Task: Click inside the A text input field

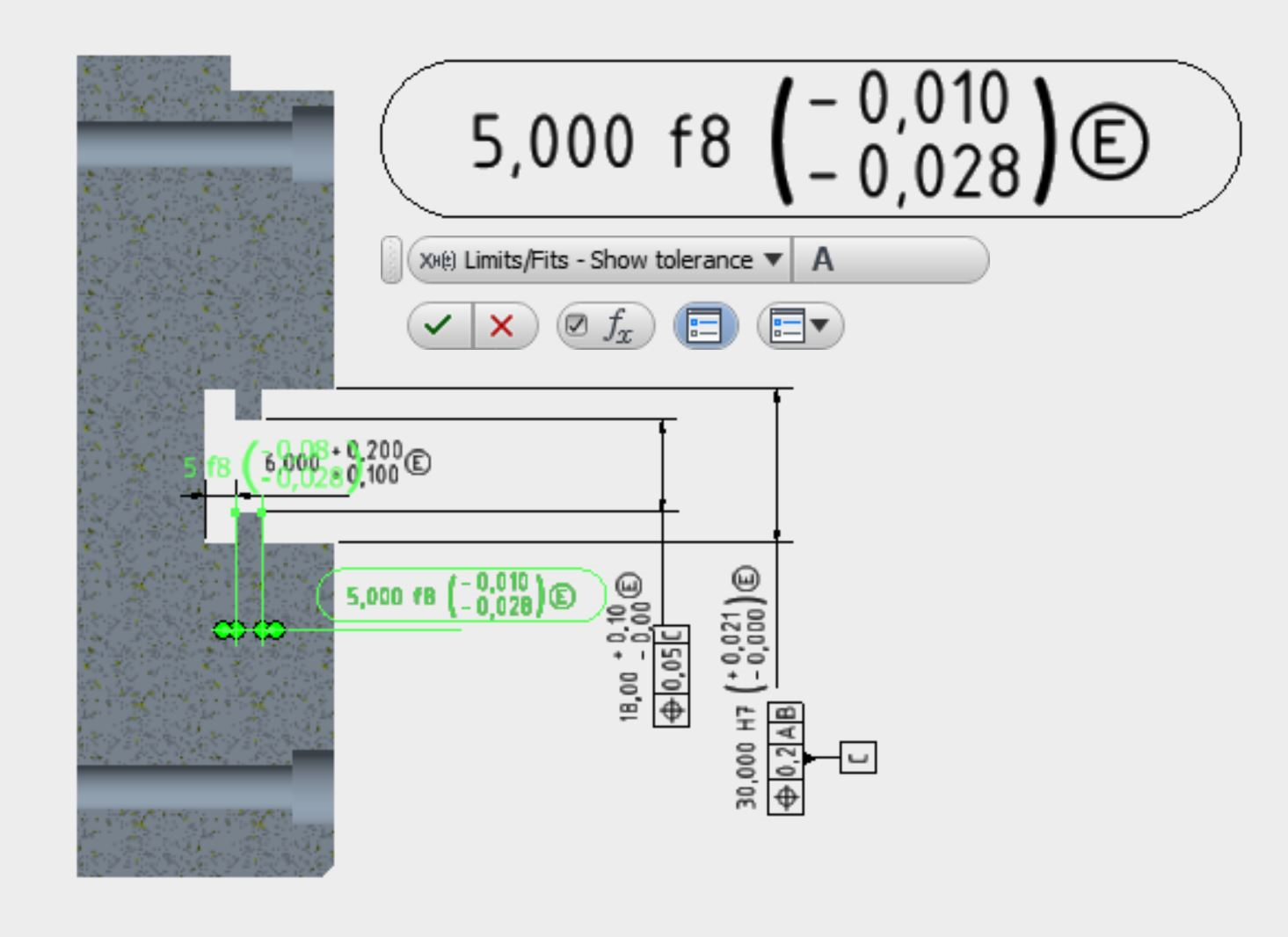Action: click(x=888, y=260)
